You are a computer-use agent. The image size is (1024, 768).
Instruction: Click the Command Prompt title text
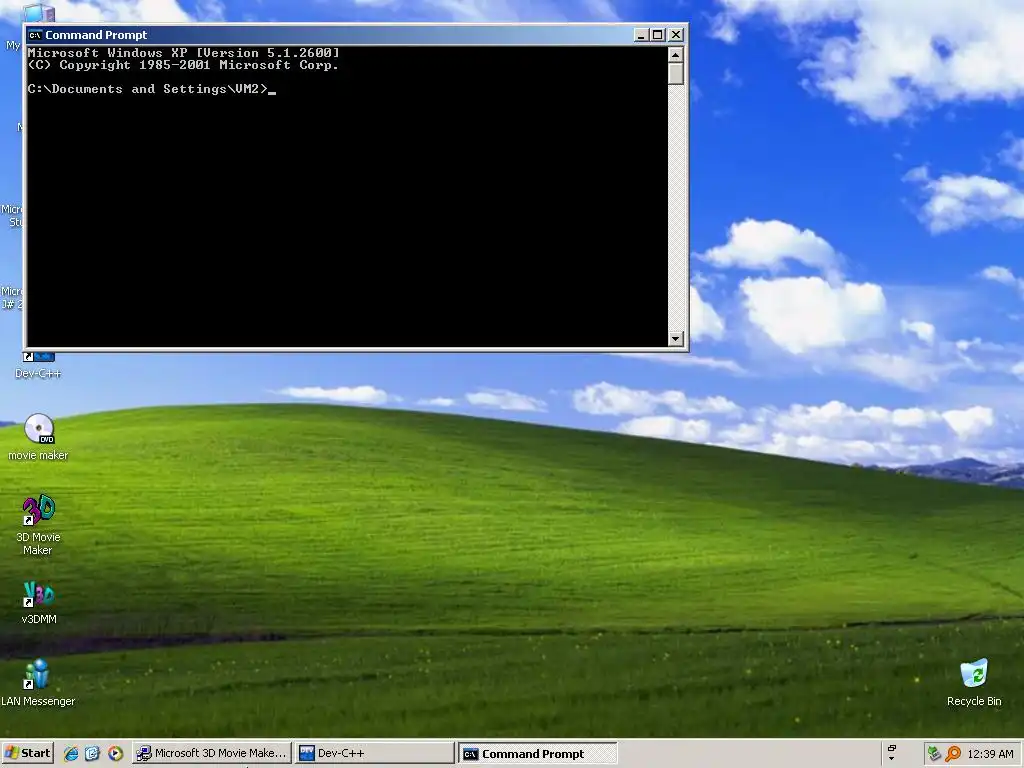coord(96,35)
